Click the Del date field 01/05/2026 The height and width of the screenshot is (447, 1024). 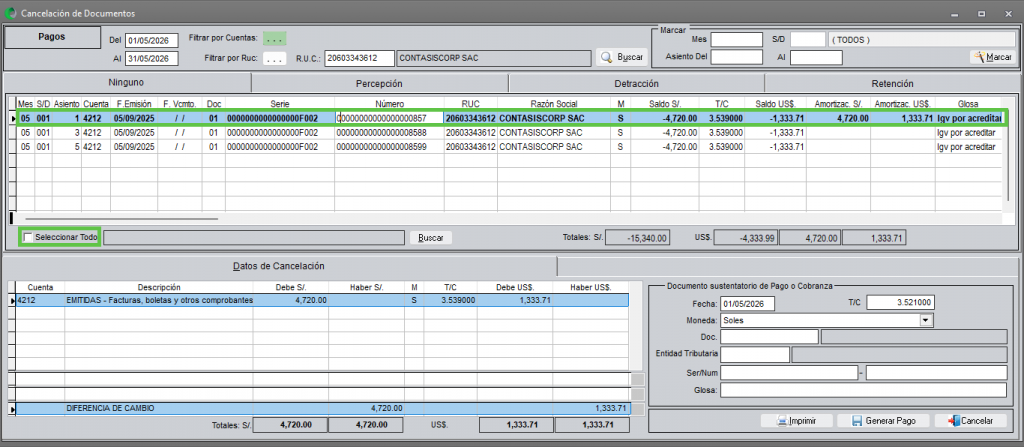coord(152,41)
